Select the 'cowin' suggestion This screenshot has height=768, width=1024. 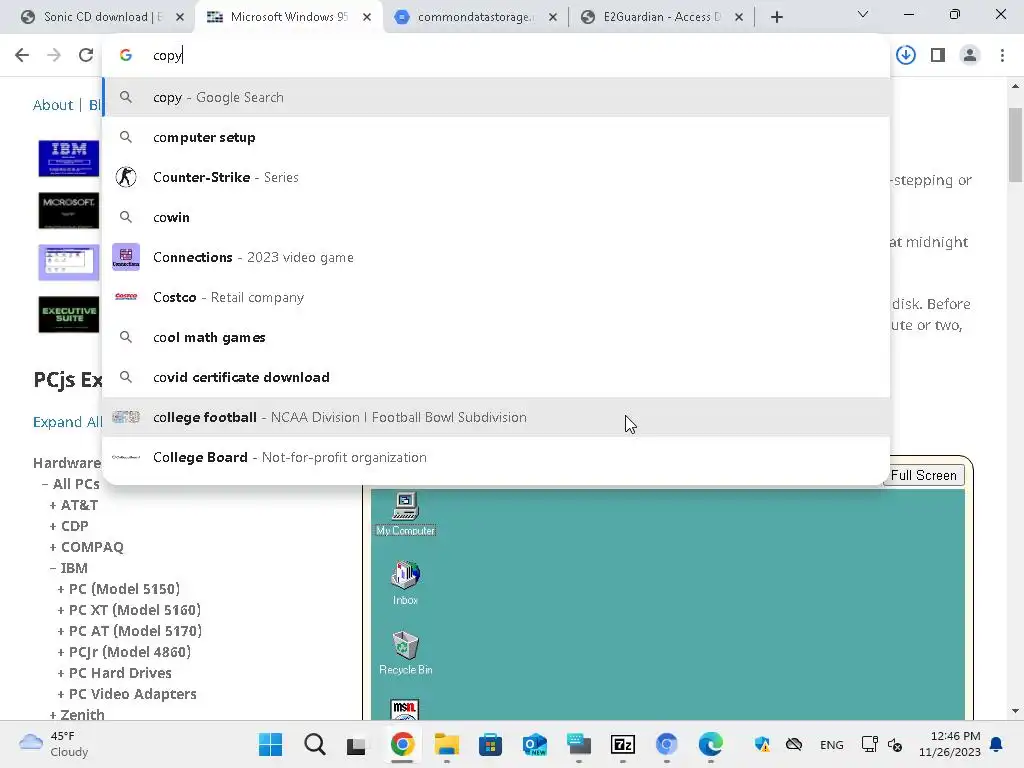(496, 217)
